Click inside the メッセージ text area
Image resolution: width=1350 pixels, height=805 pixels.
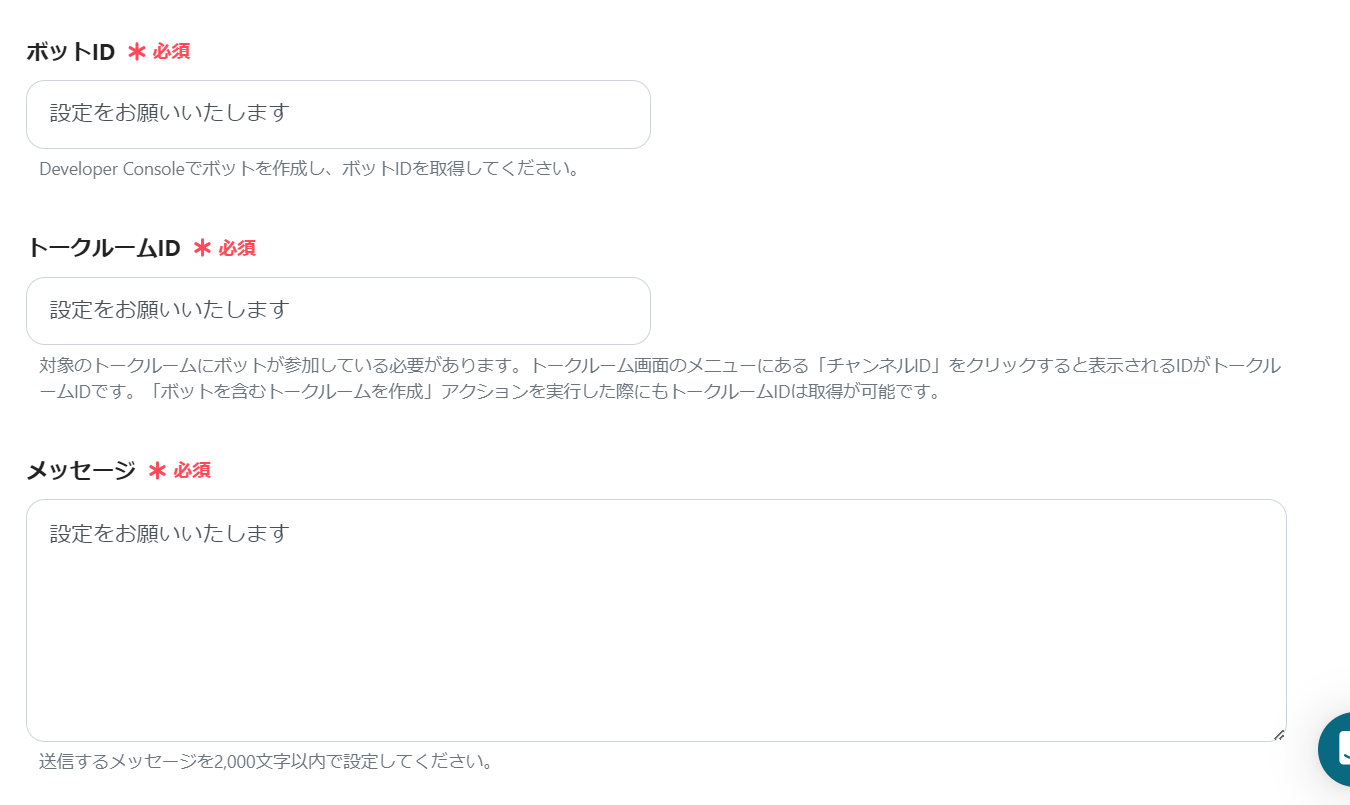pyautogui.click(x=656, y=620)
